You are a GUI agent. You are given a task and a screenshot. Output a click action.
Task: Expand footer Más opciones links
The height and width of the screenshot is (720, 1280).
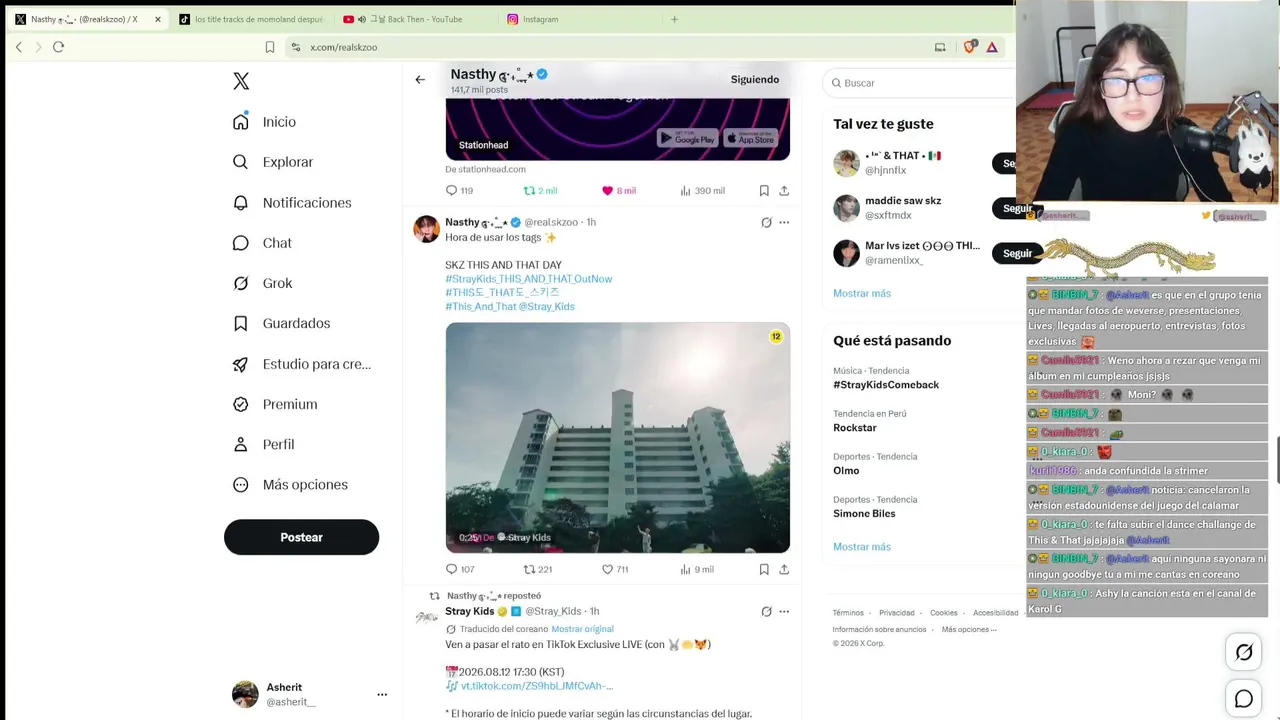point(969,630)
